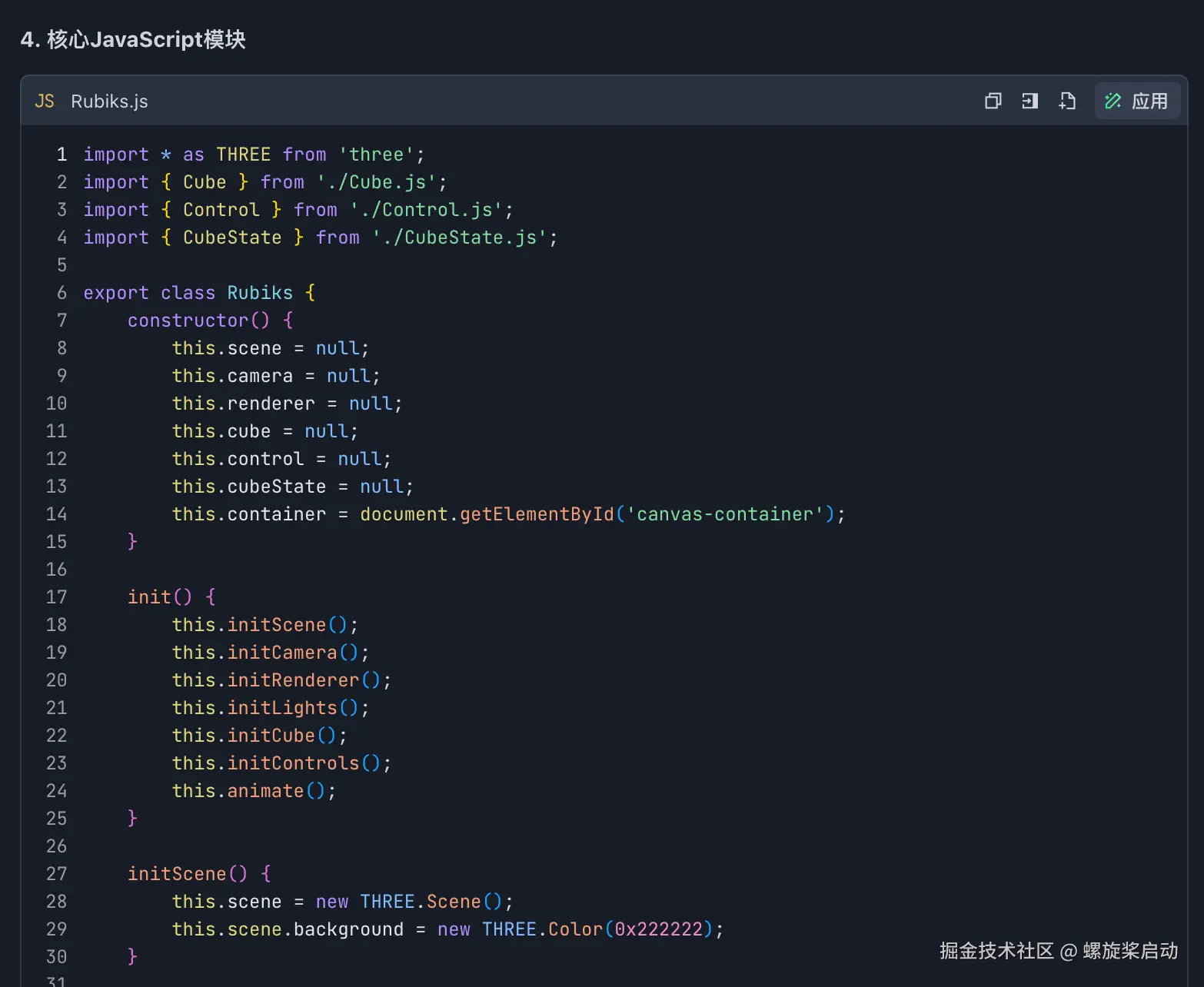Viewport: 1204px width, 987px height.
Task: Click the 0x222222 color value
Action: coord(660,929)
